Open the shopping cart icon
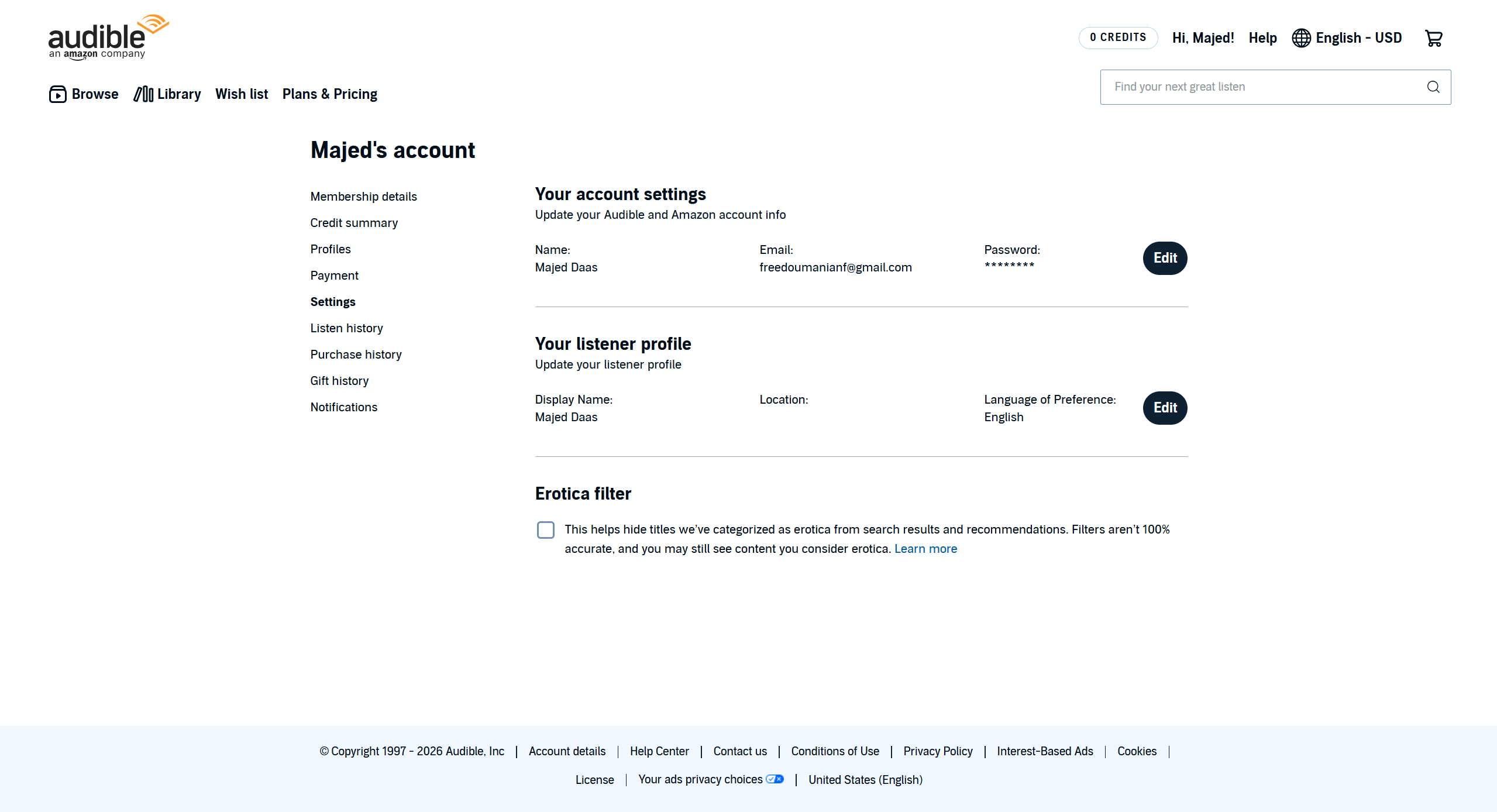 (x=1433, y=39)
